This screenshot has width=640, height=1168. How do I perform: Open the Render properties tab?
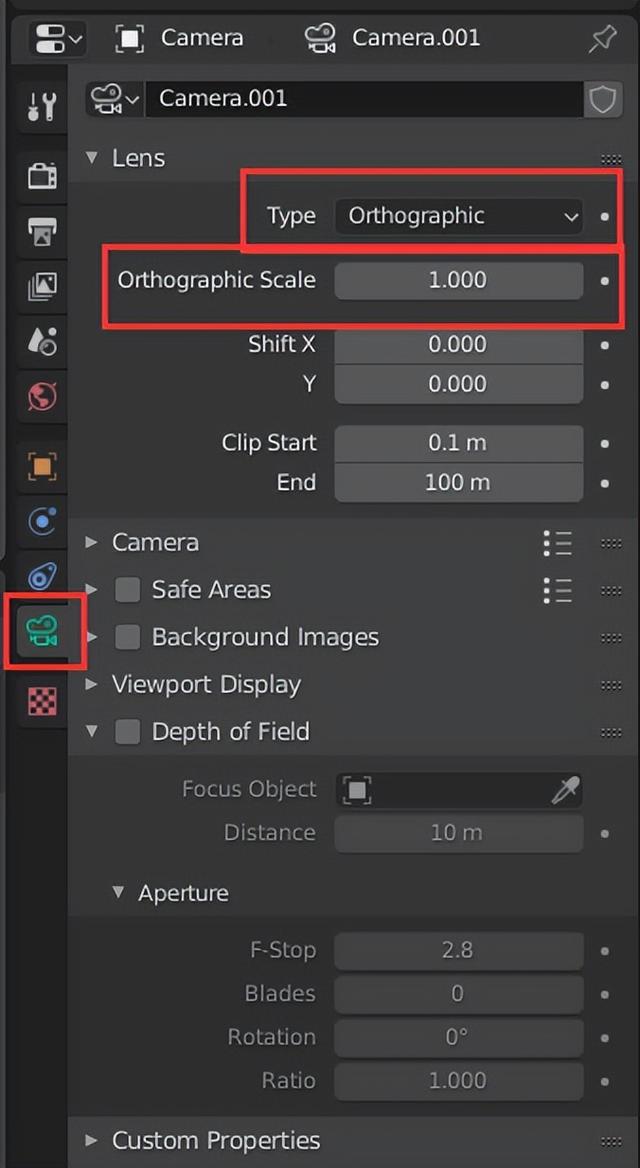42,176
